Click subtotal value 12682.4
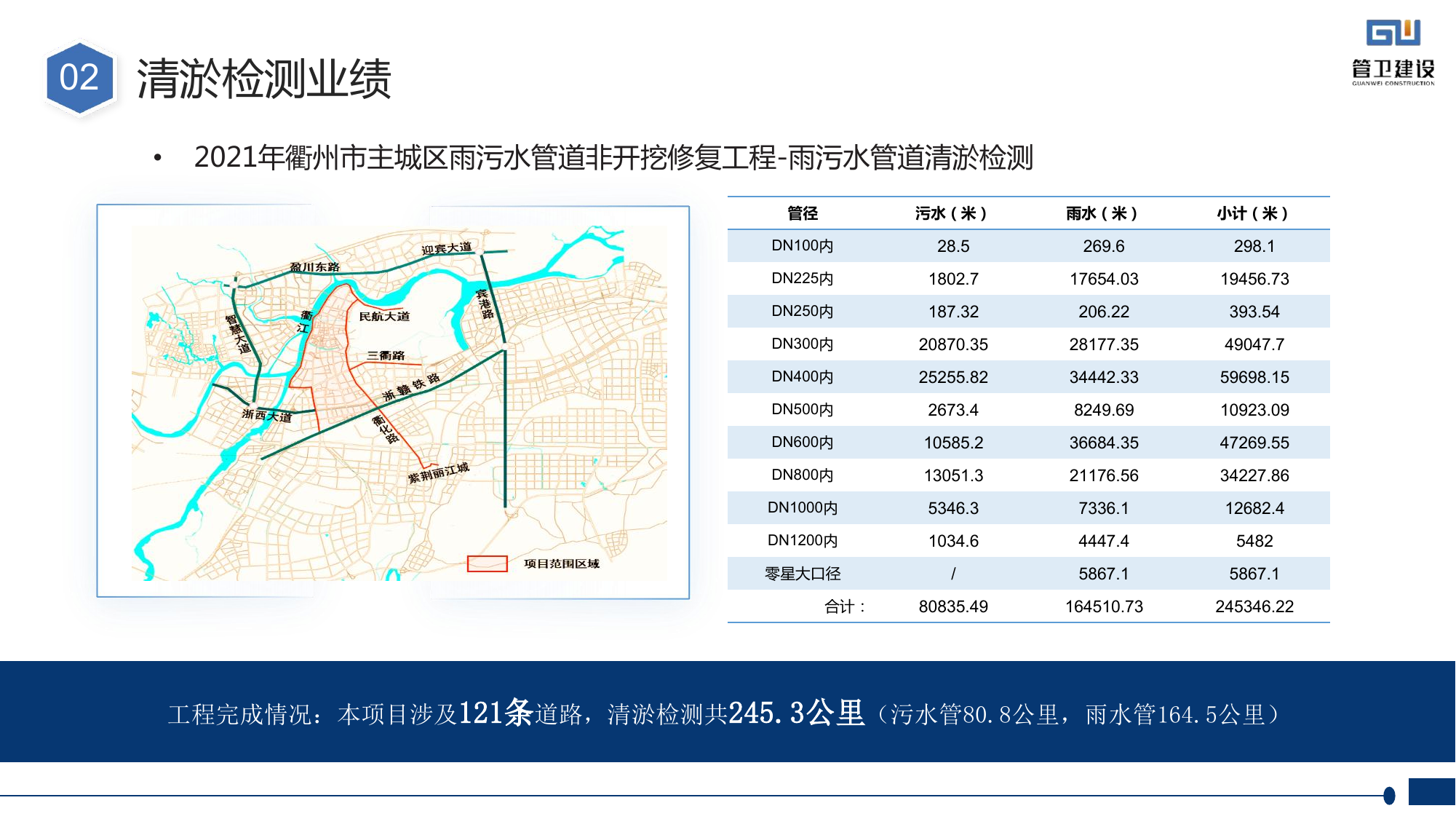The image size is (1456, 819). coord(1254,508)
